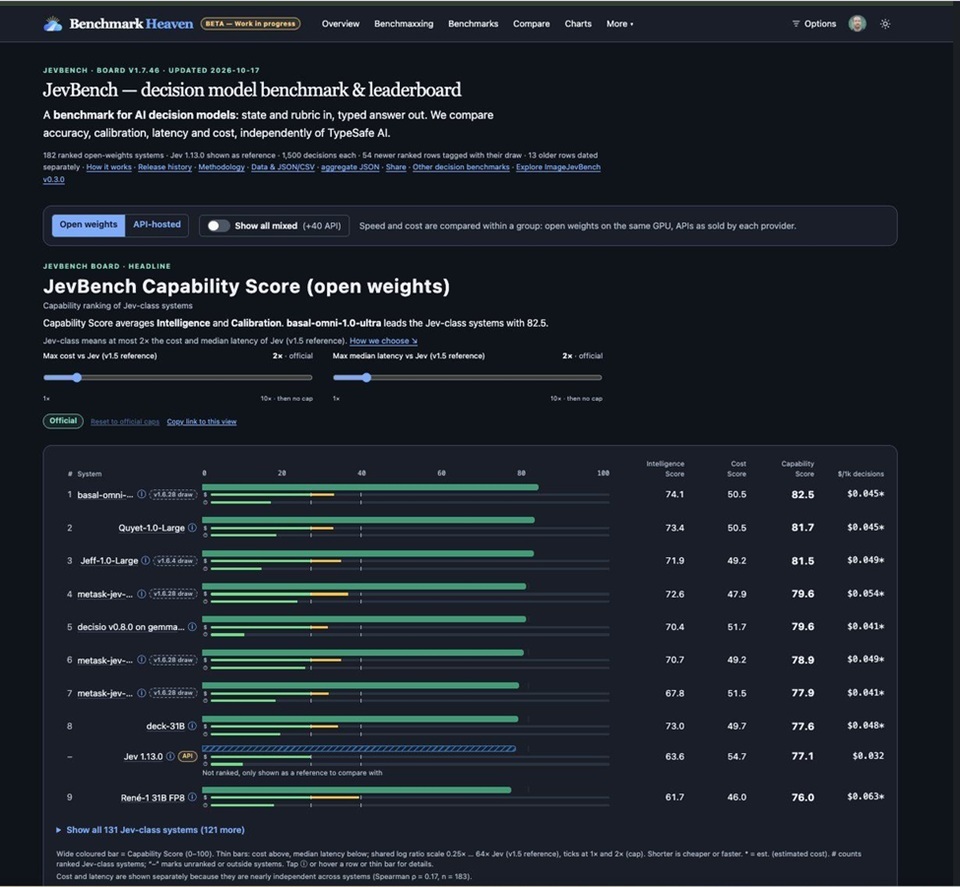Expand Show all 131 Jev-class systems
Image resolution: width=960 pixels, height=887 pixels.
(151, 829)
